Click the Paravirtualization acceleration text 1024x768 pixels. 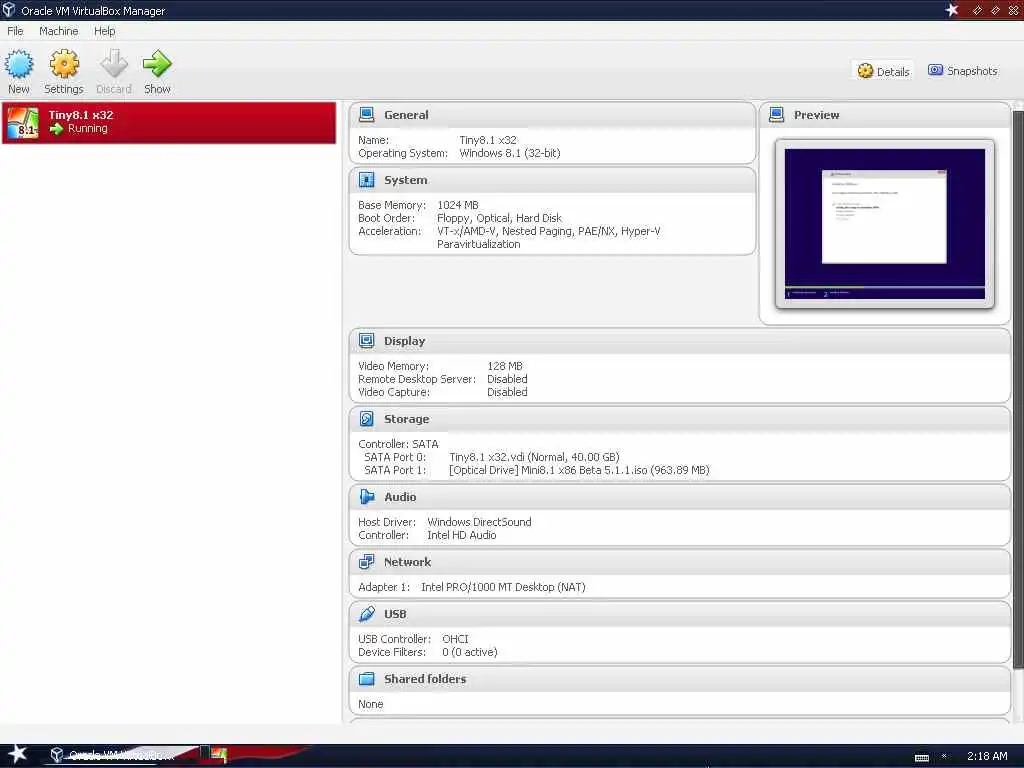(x=479, y=244)
